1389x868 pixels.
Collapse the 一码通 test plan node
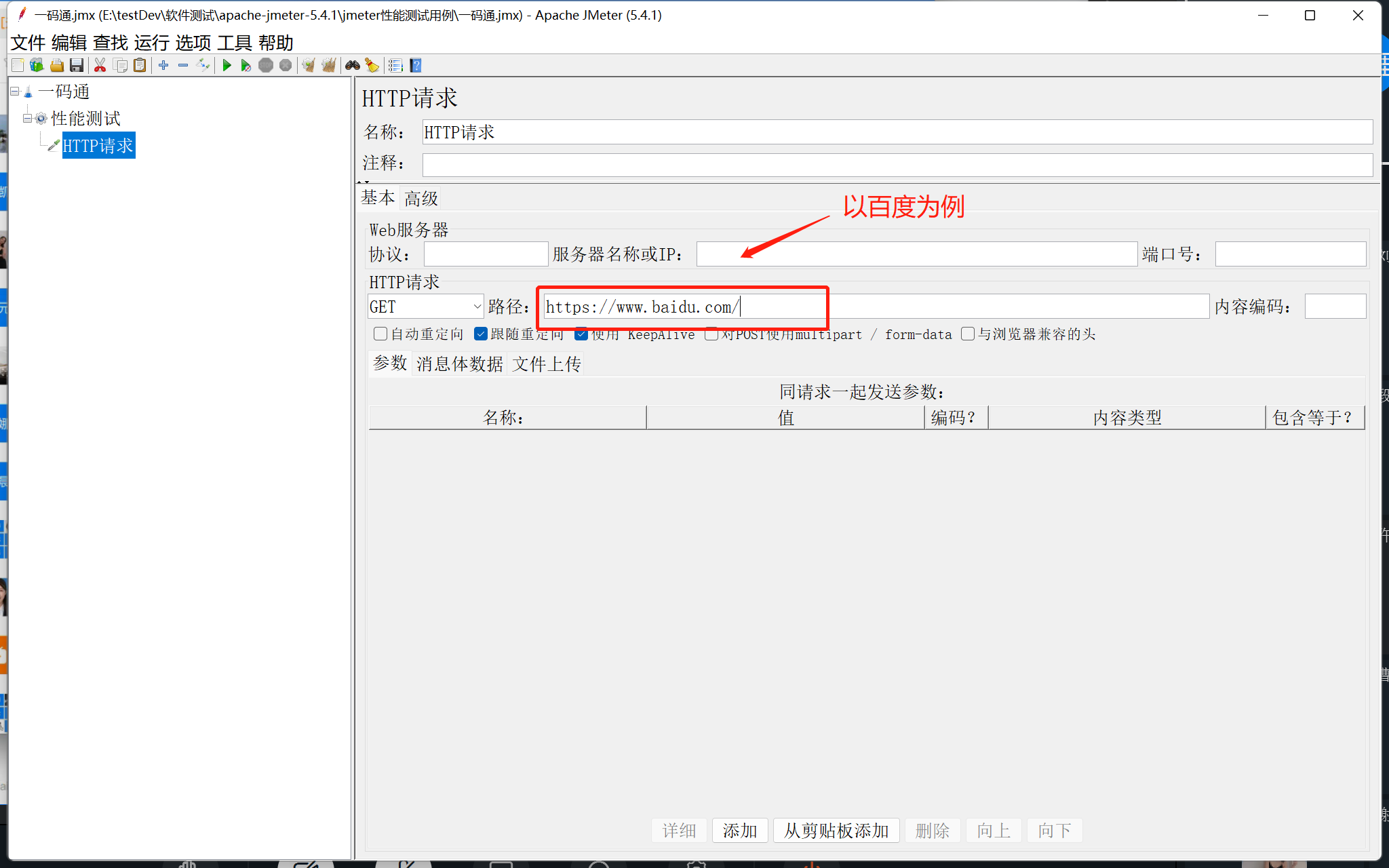point(15,91)
